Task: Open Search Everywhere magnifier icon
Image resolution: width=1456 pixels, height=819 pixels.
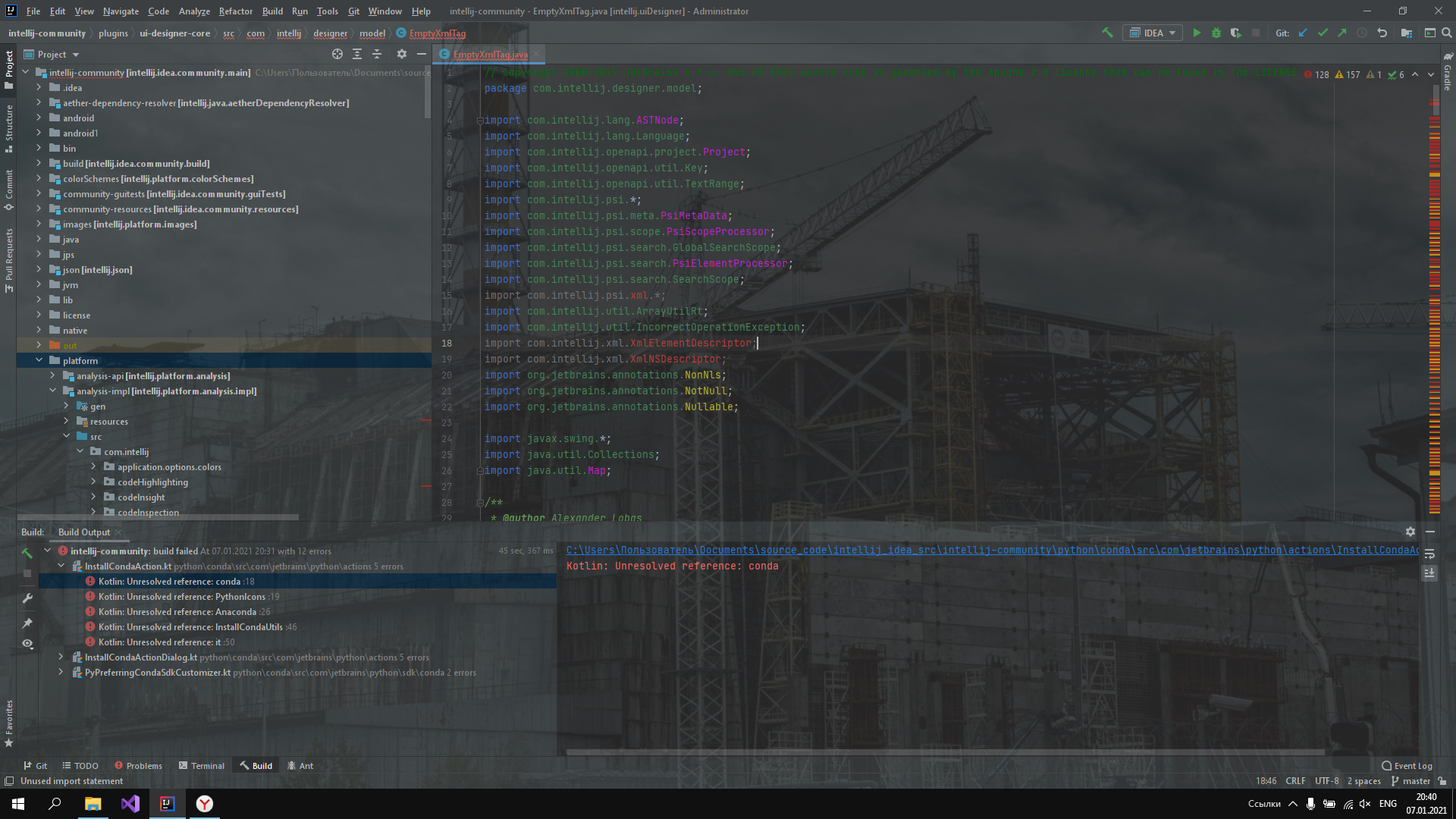Action: click(1446, 33)
